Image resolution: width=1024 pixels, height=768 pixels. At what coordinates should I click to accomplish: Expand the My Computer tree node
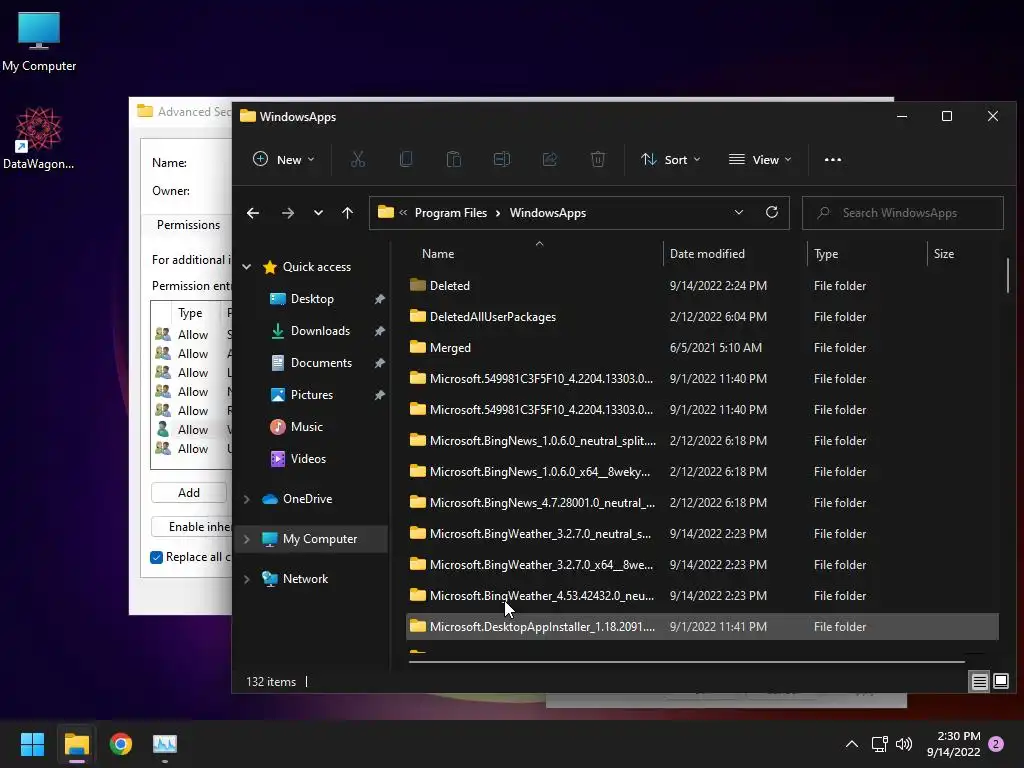(x=247, y=539)
